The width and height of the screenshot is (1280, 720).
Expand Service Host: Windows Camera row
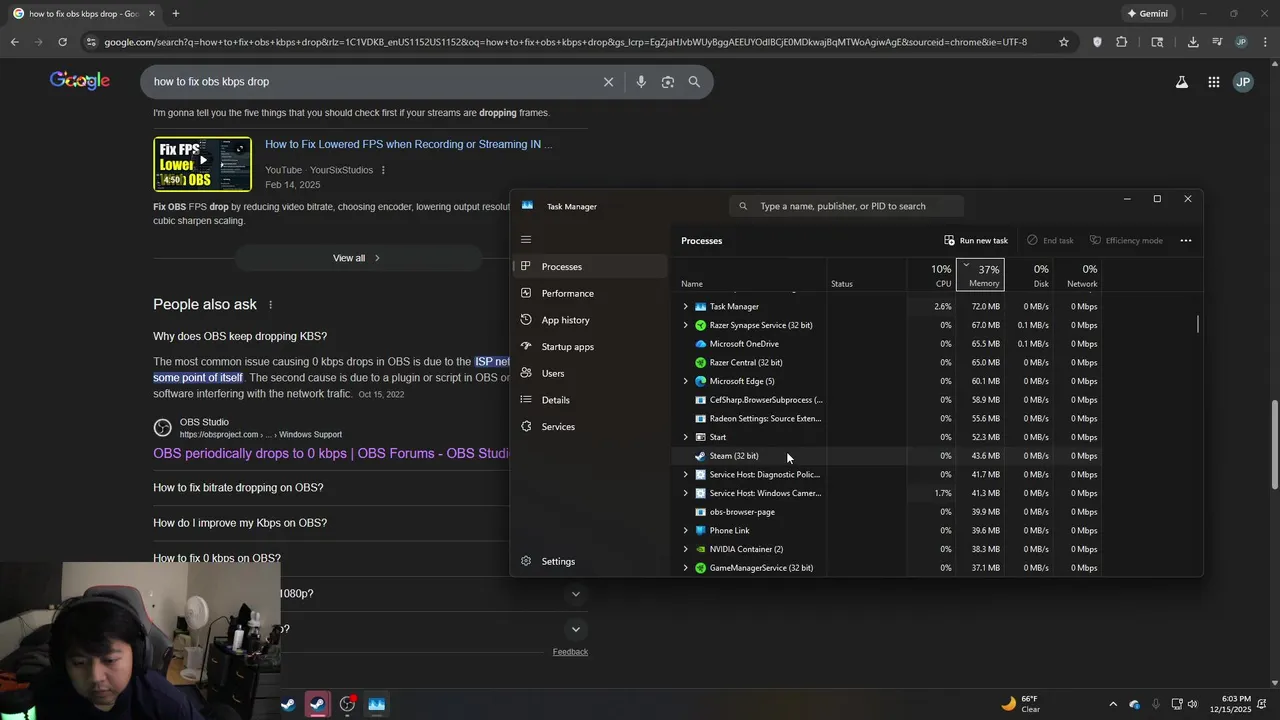(x=685, y=493)
